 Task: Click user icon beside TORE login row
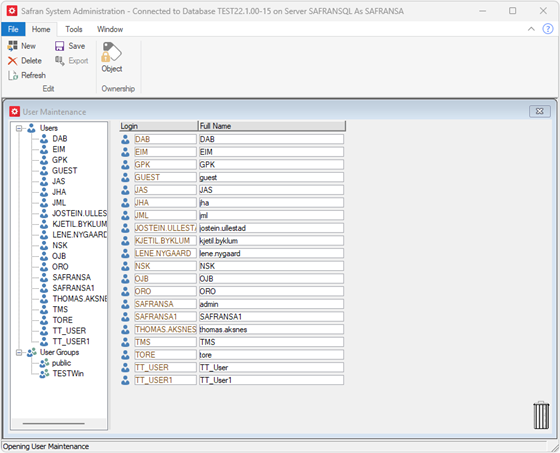tap(125, 355)
